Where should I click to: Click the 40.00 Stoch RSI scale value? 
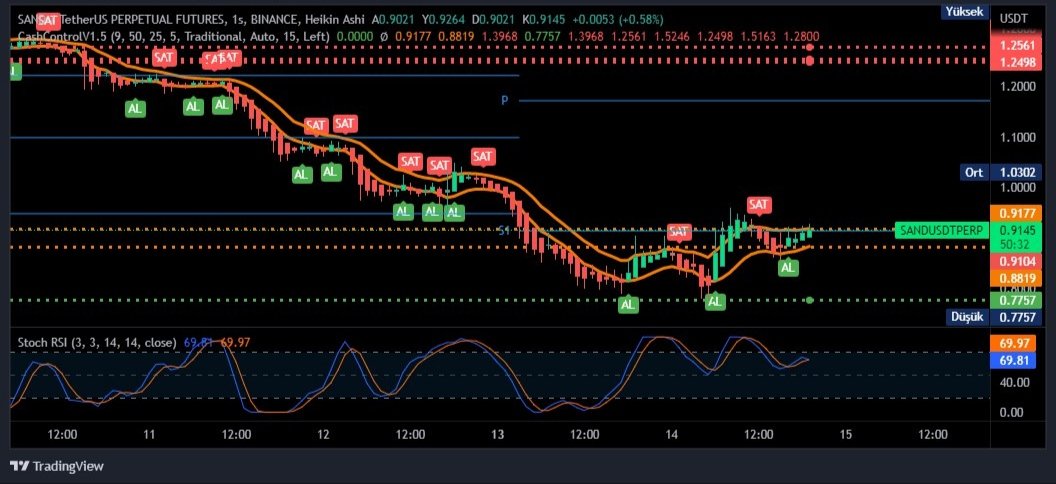(1016, 382)
